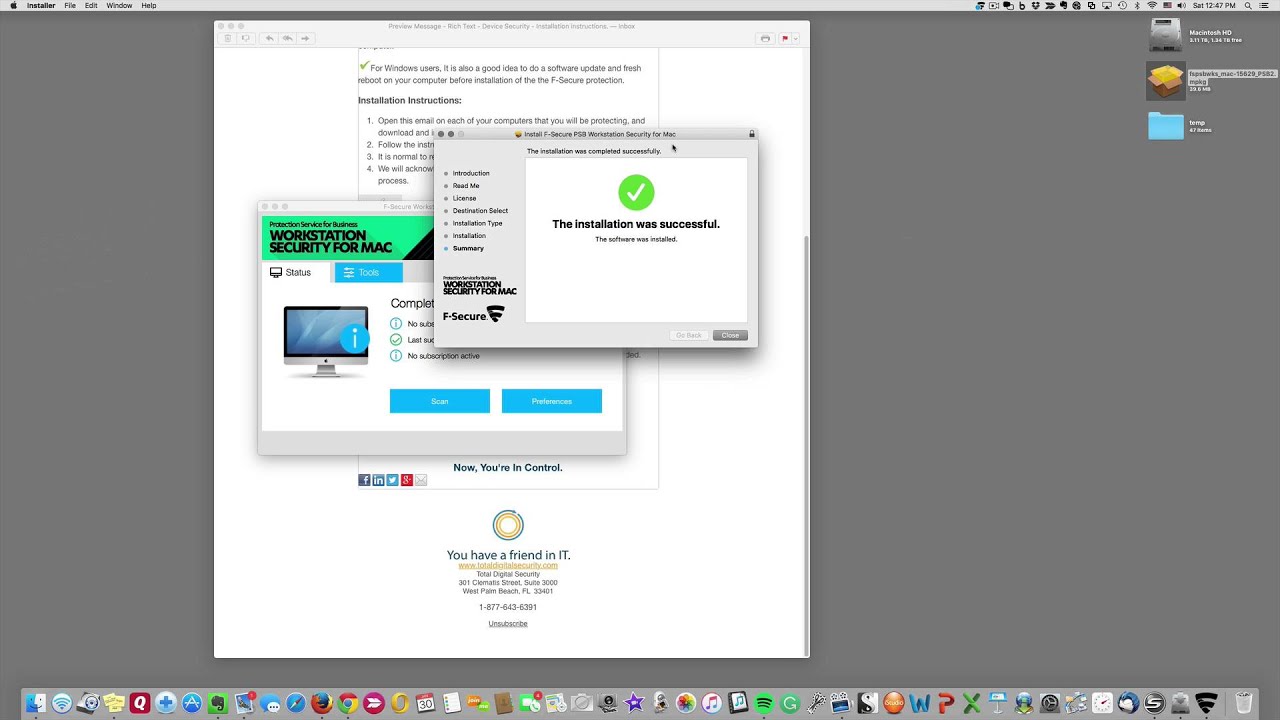Open the www.totaldigitalsecurity.com link
This screenshot has height=720, width=1280.
pos(508,565)
